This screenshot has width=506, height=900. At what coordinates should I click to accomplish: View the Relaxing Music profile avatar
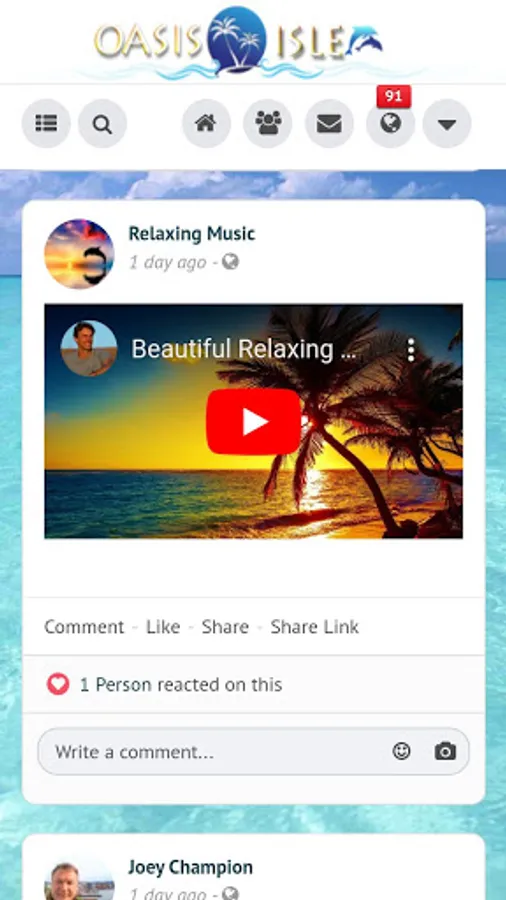tap(79, 254)
